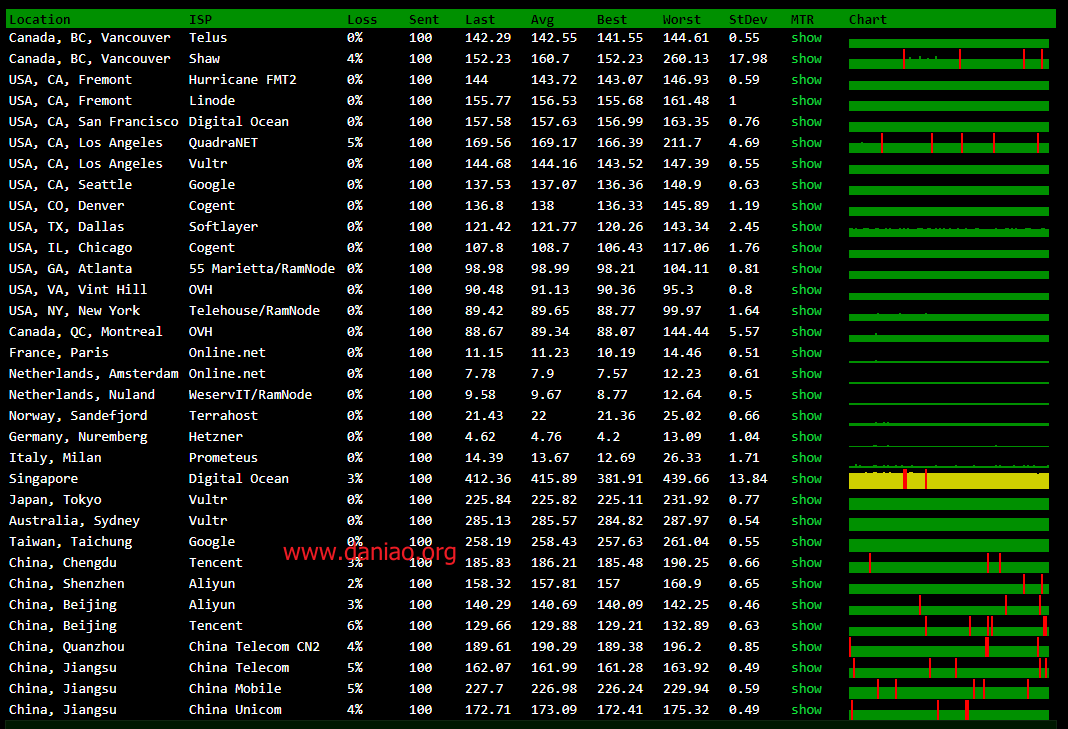The image size is (1068, 729).
Task: Open show for Nuremberg Hetzner row
Action: [x=806, y=437]
